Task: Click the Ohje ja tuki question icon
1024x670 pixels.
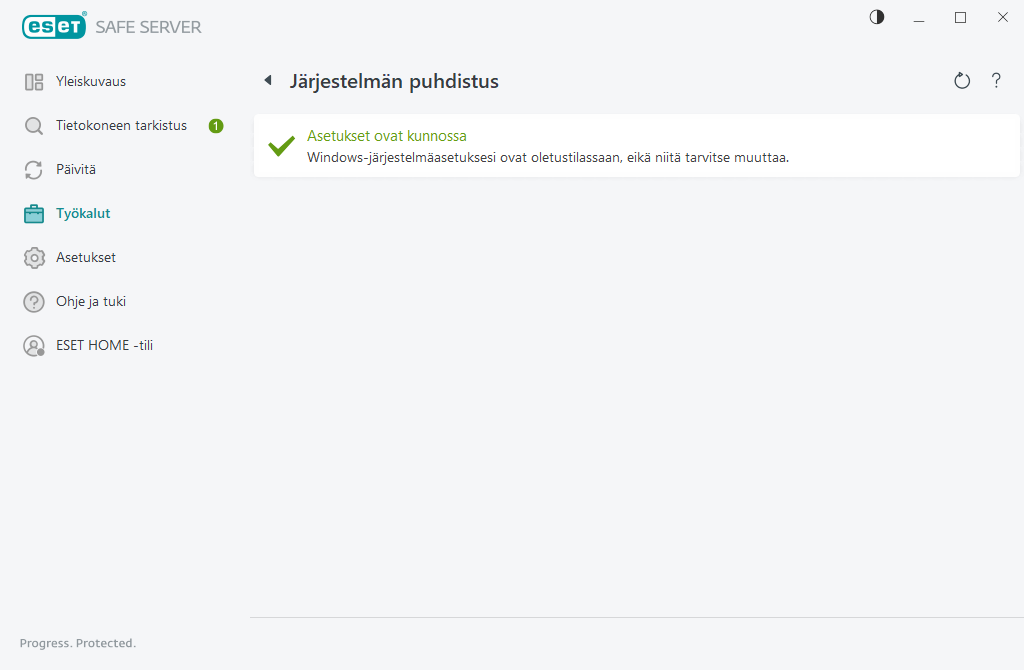Action: tap(33, 301)
